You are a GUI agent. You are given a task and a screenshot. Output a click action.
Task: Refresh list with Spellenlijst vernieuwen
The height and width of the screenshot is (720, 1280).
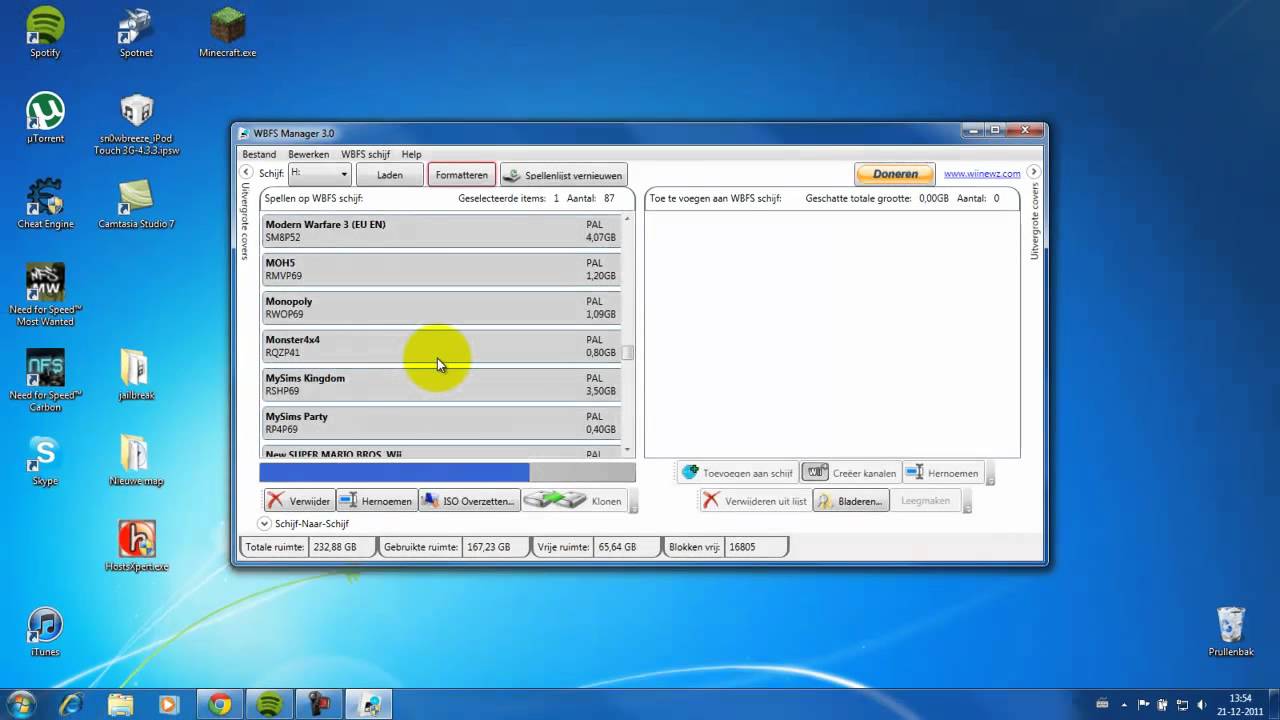564,175
